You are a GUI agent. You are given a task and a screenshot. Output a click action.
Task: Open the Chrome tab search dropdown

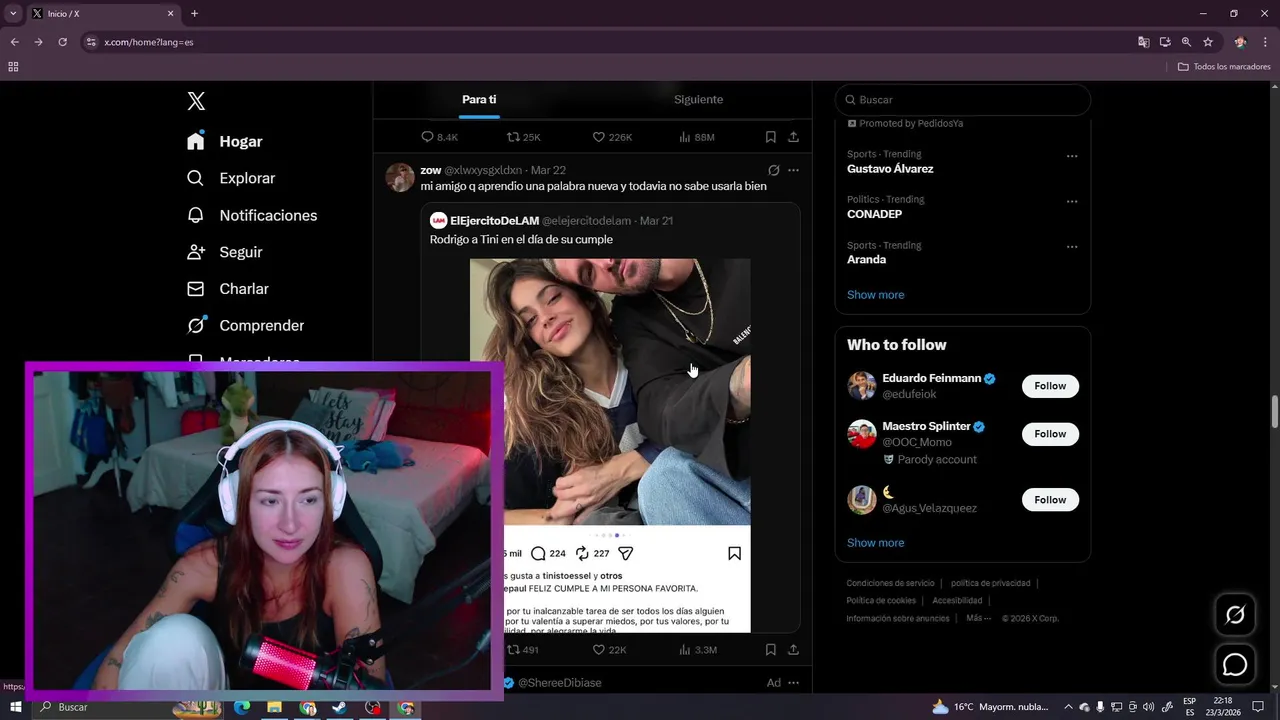13,14
